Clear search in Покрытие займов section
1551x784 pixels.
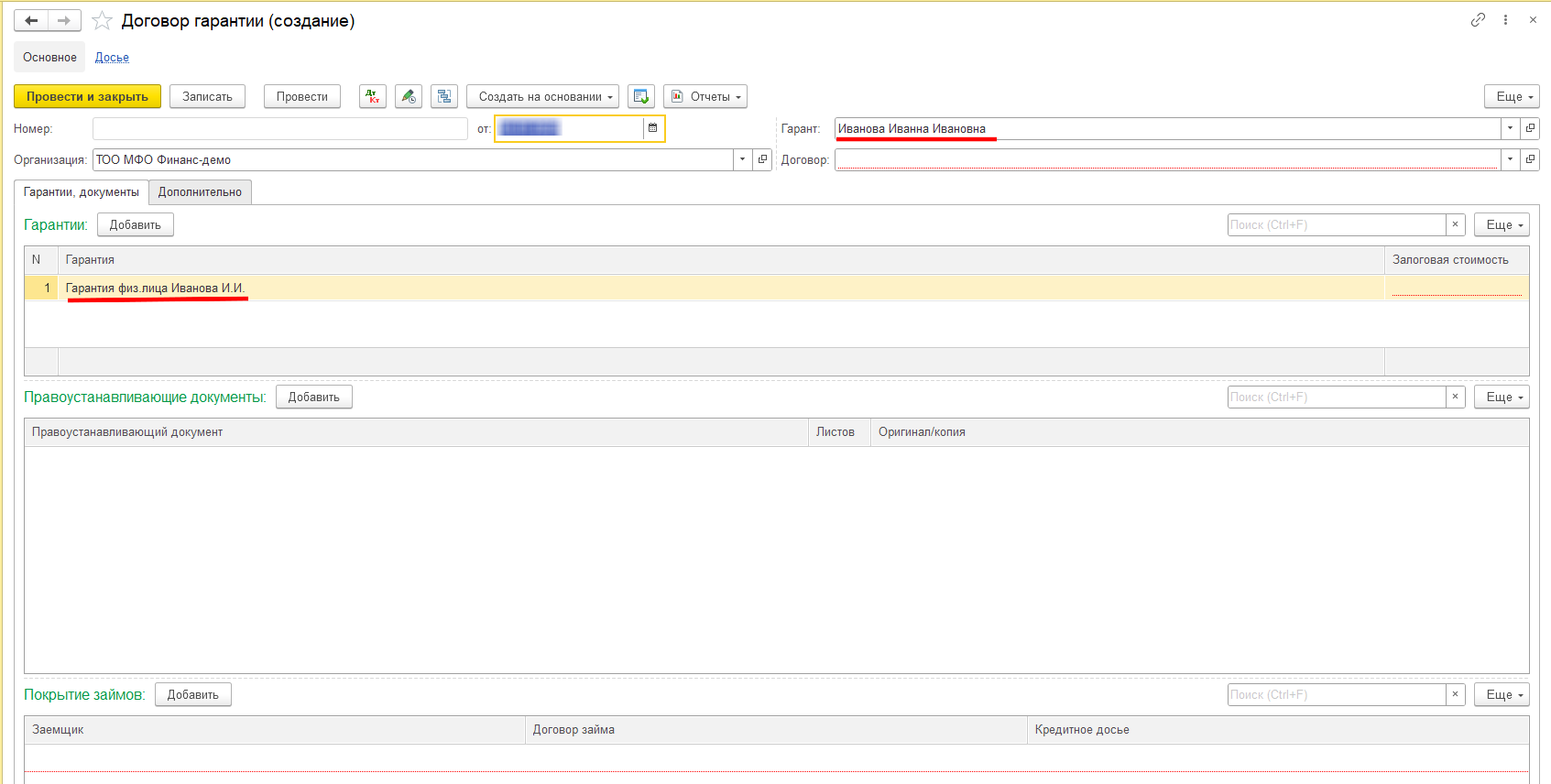(1455, 694)
